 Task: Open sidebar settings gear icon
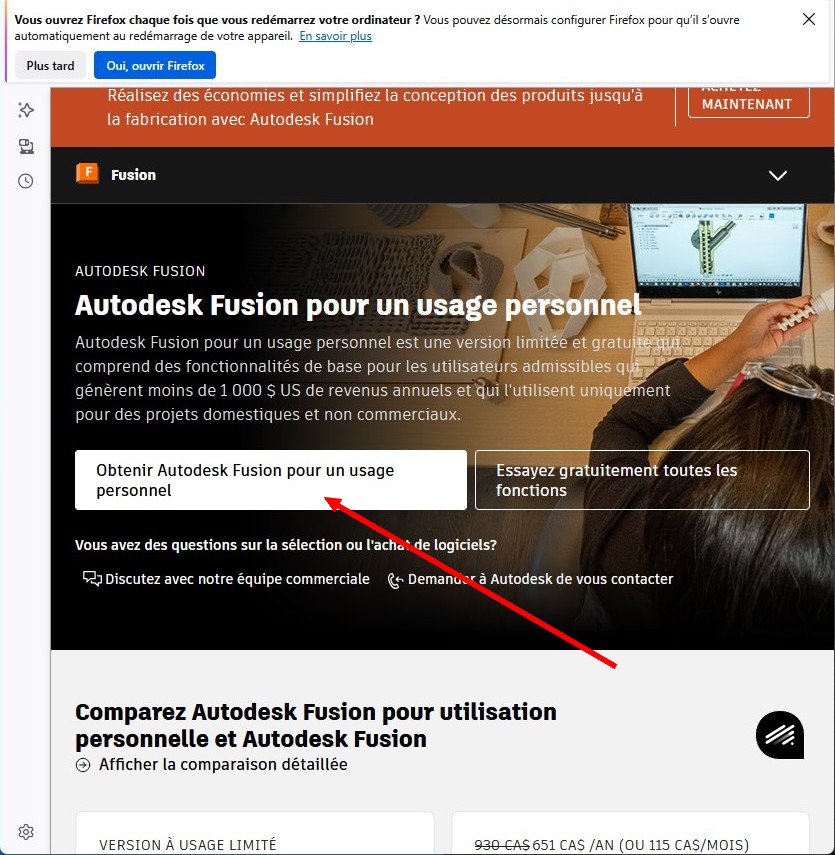point(26,832)
